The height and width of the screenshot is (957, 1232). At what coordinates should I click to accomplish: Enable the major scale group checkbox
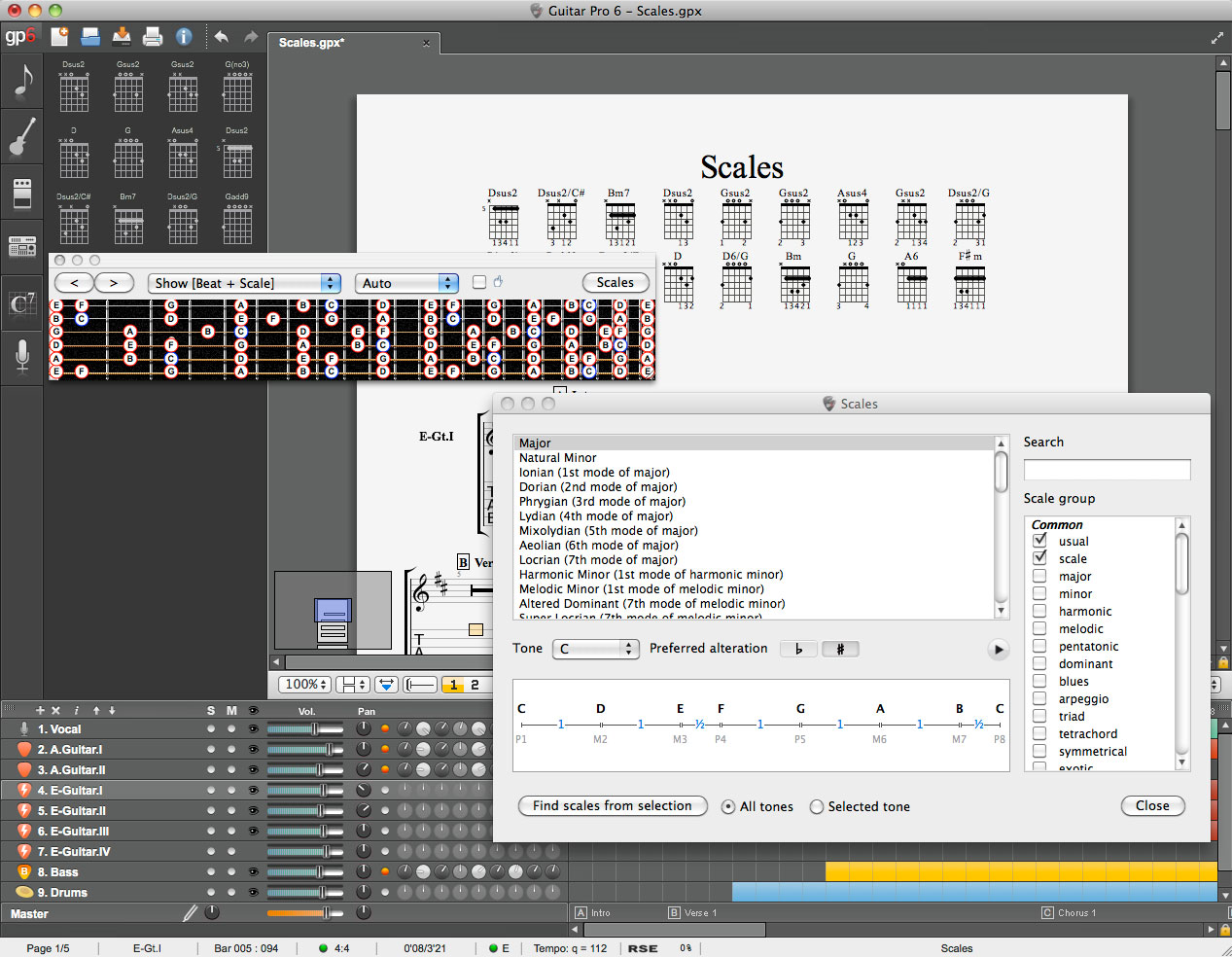(x=1039, y=576)
